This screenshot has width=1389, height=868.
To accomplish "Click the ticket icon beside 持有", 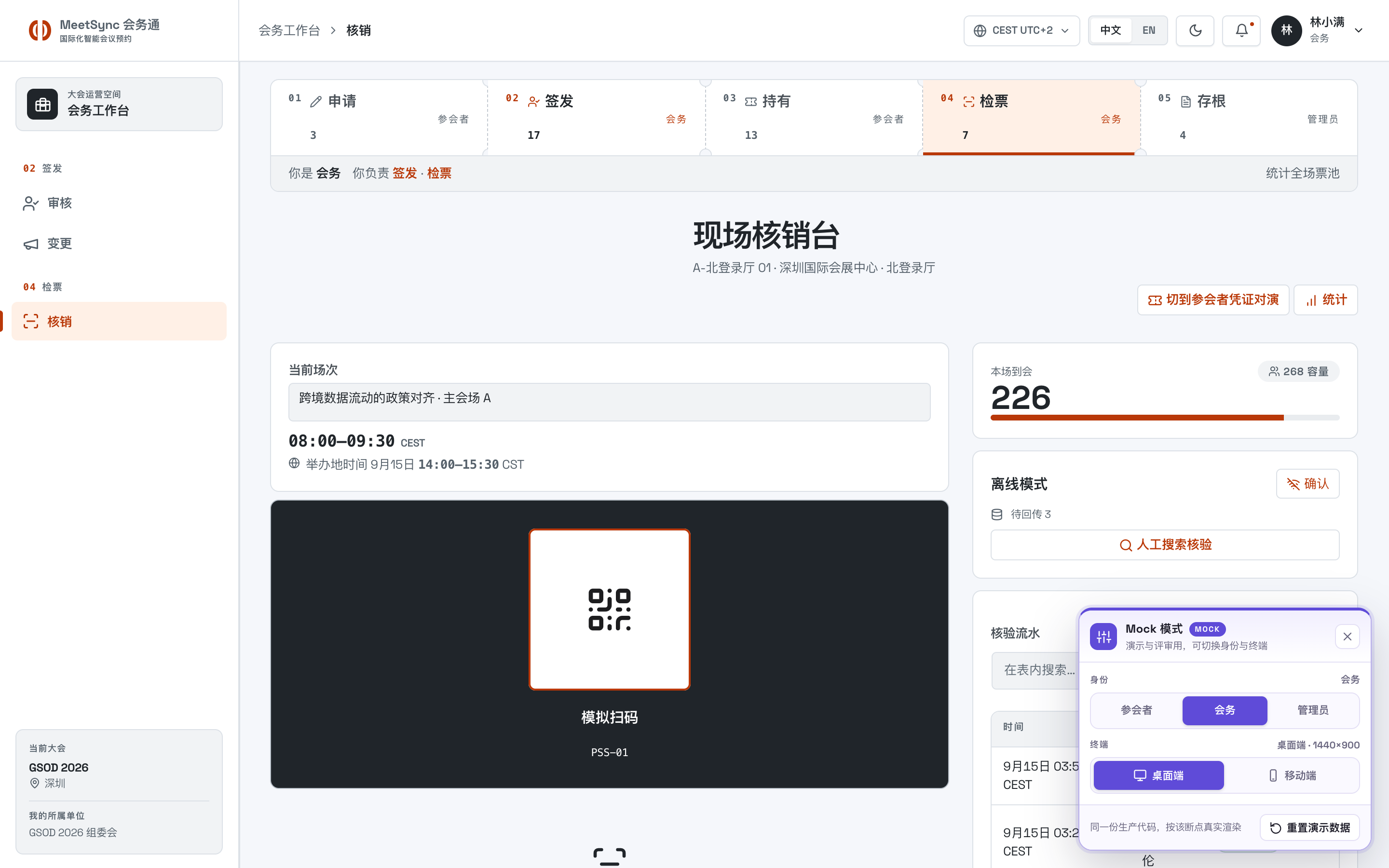I will 751,102.
